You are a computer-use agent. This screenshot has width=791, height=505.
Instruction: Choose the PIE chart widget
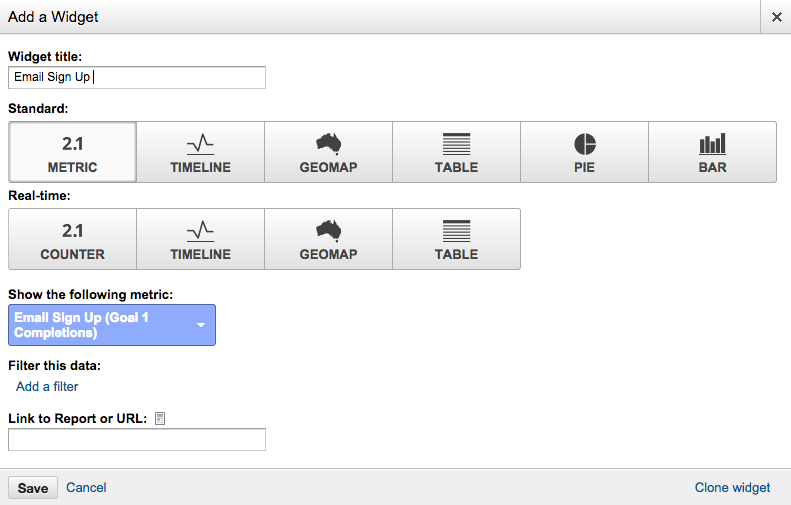[585, 152]
